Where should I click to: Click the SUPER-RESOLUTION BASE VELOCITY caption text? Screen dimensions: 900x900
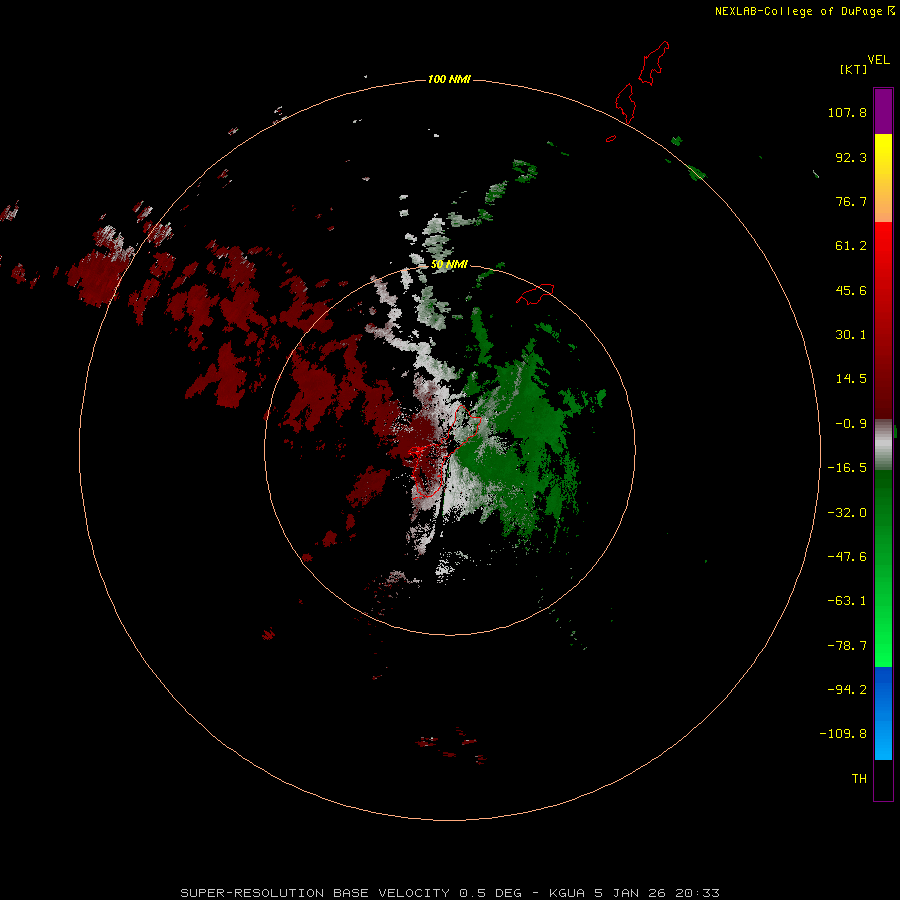pyautogui.click(x=315, y=893)
